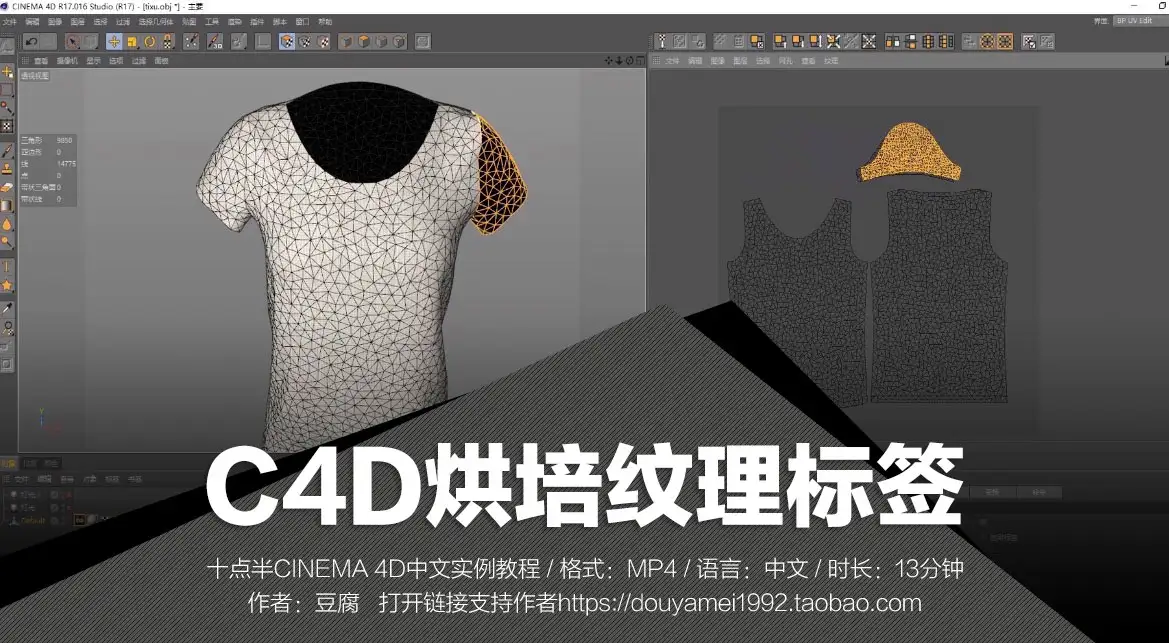Select the Live Selection tool in top toolbar
Viewport: 1169px width, 643px height.
point(72,42)
